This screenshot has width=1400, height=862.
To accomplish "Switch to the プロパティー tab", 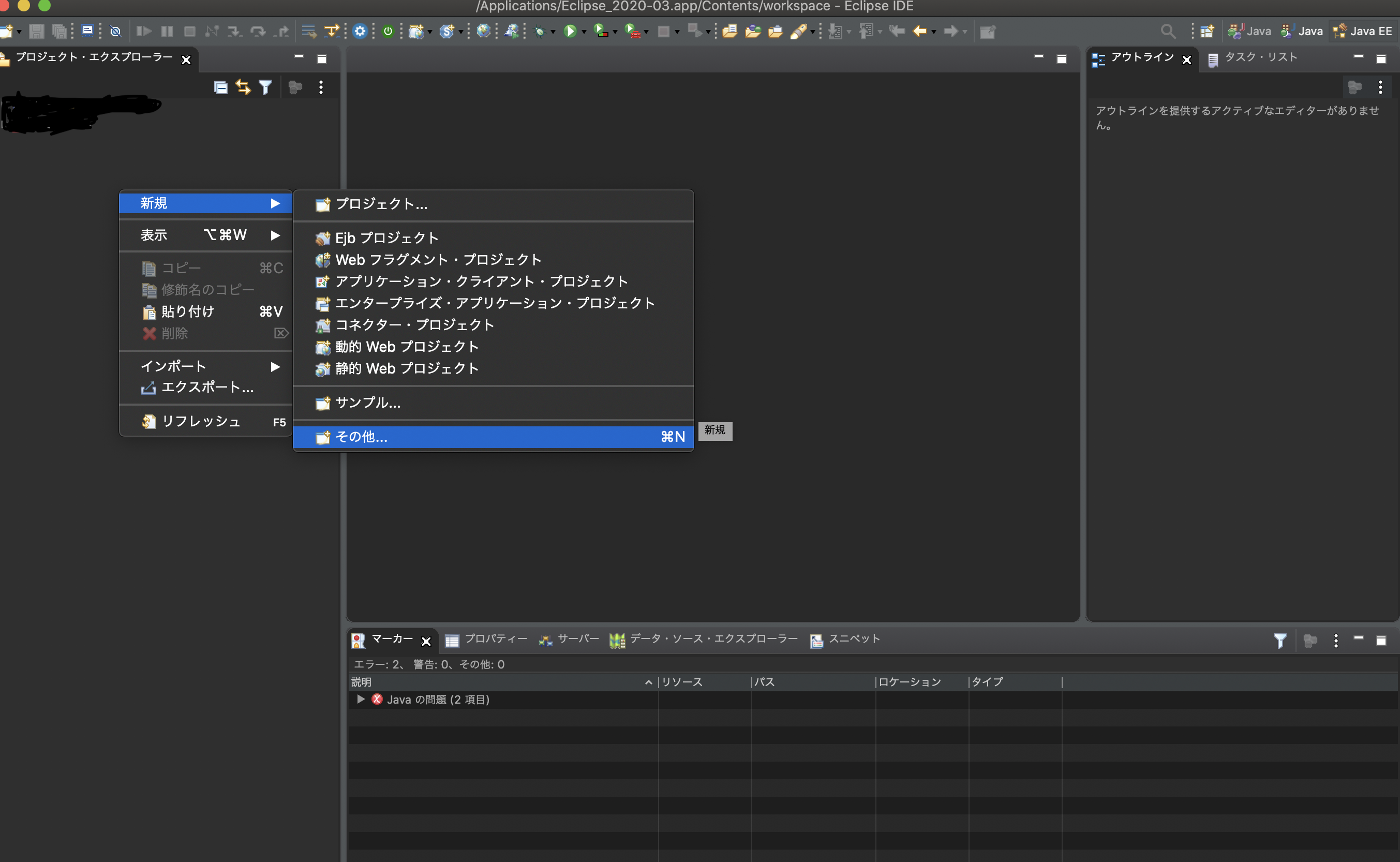I will (x=486, y=640).
